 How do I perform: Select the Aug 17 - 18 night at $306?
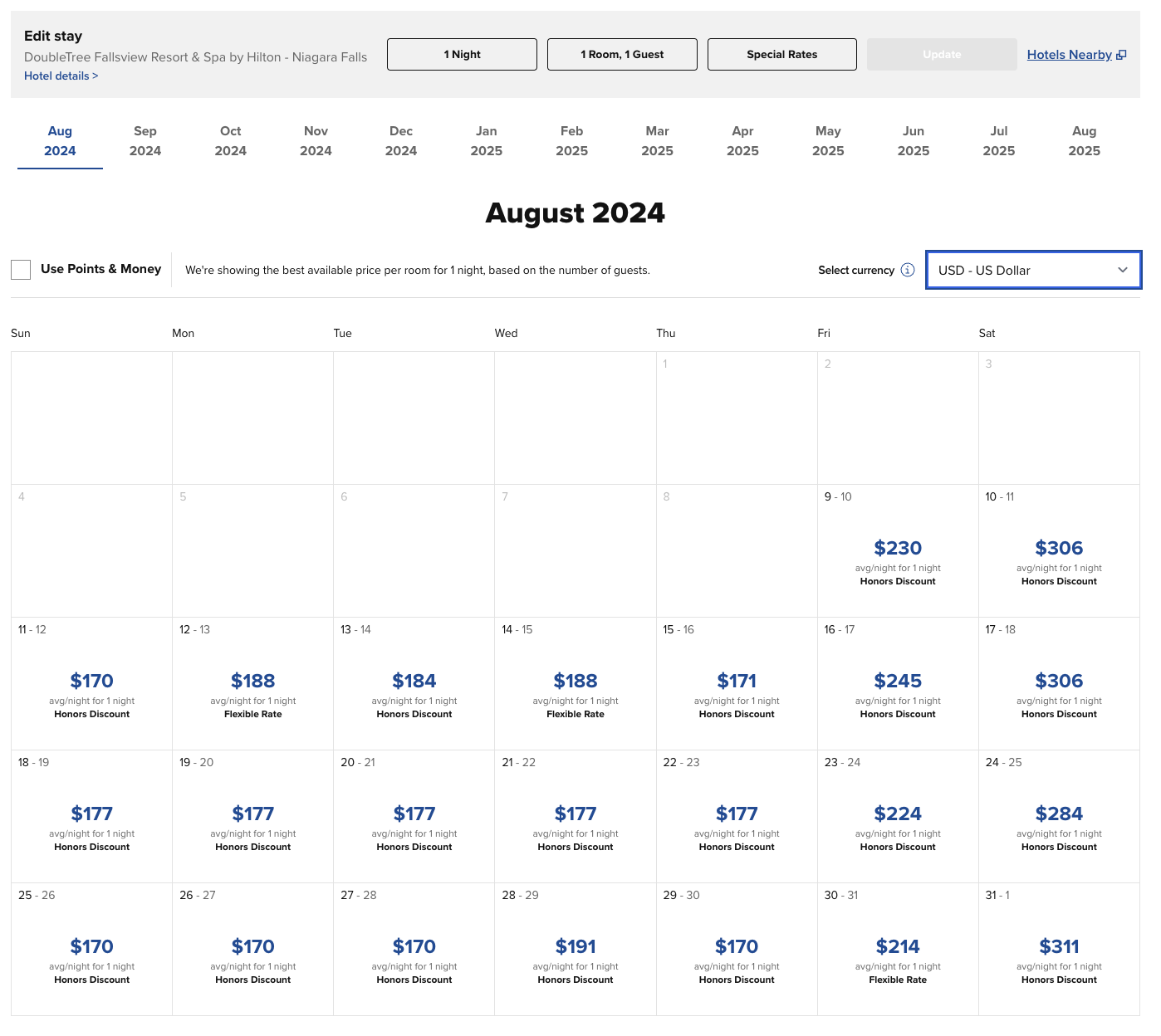(1059, 684)
